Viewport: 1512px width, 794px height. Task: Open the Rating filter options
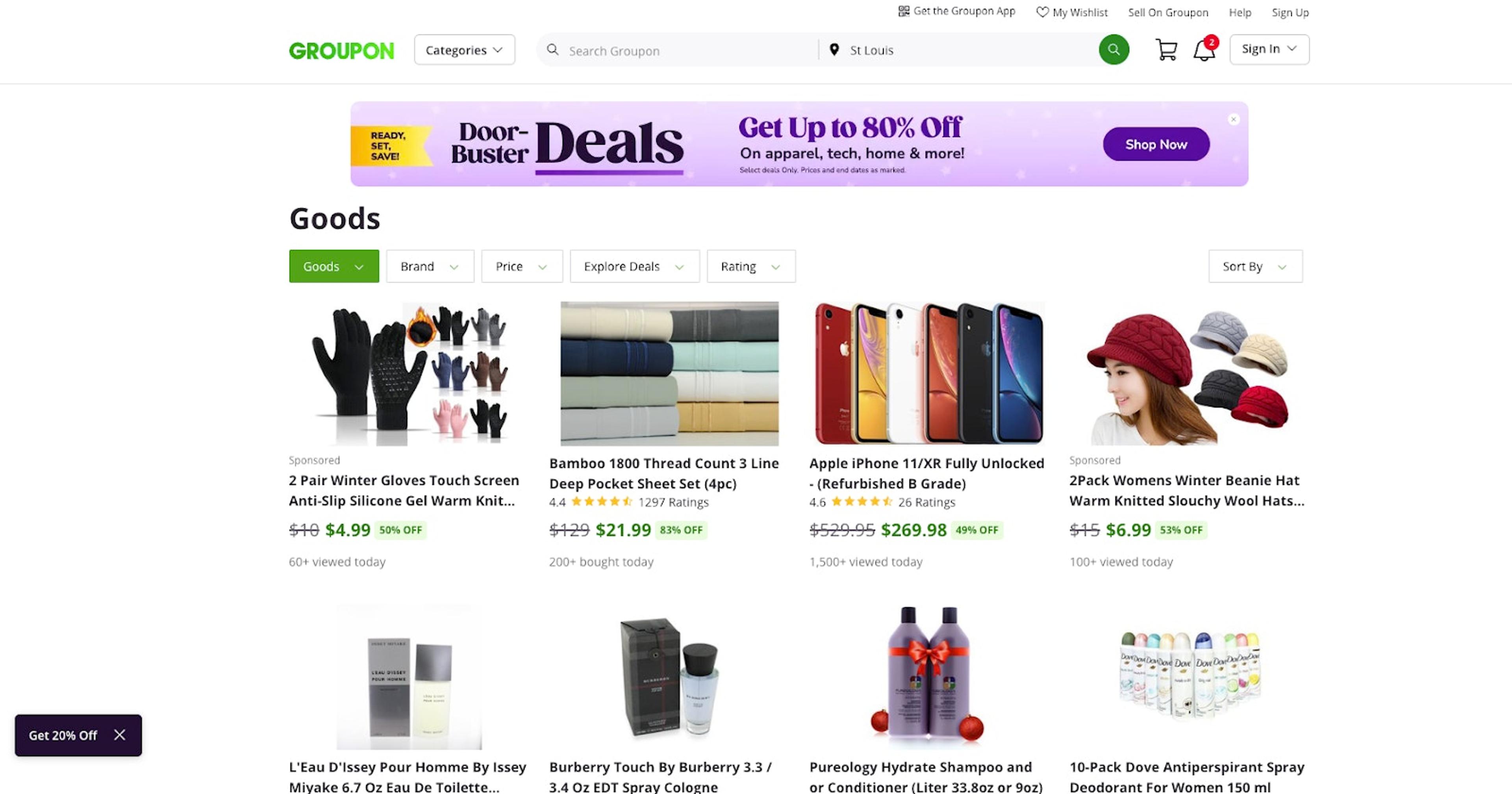[x=751, y=266]
